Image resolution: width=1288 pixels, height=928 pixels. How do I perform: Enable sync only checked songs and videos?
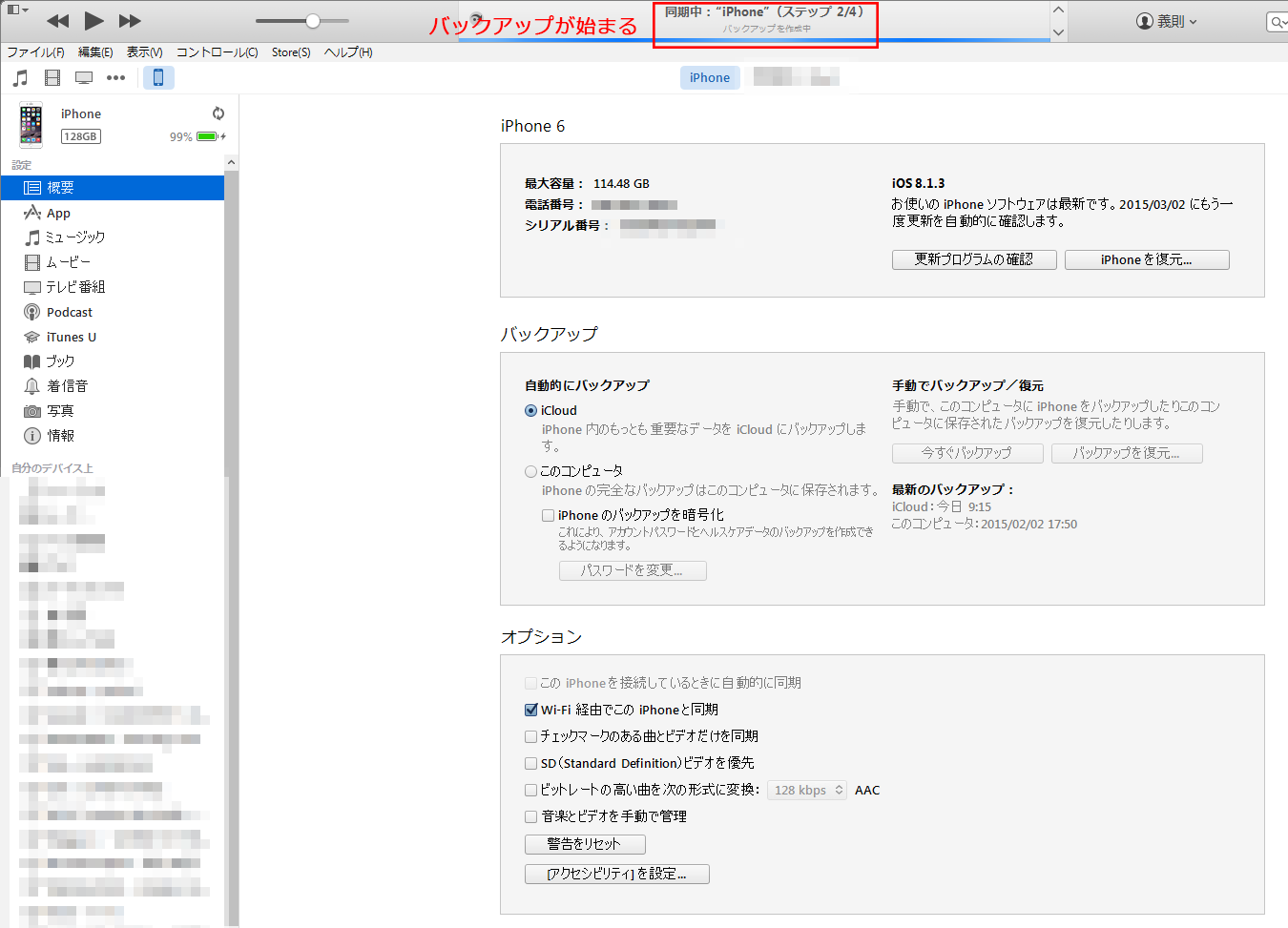point(530,736)
